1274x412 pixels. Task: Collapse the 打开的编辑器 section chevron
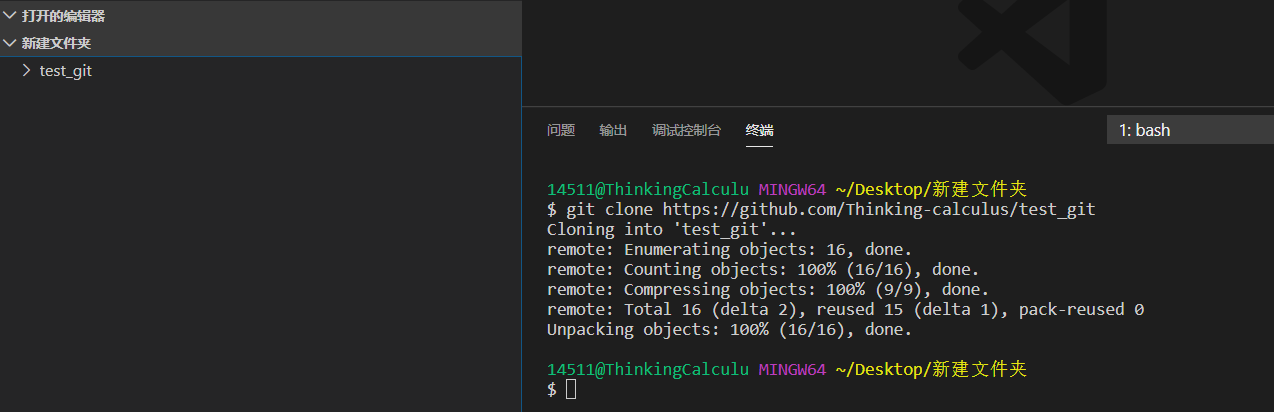[10, 16]
